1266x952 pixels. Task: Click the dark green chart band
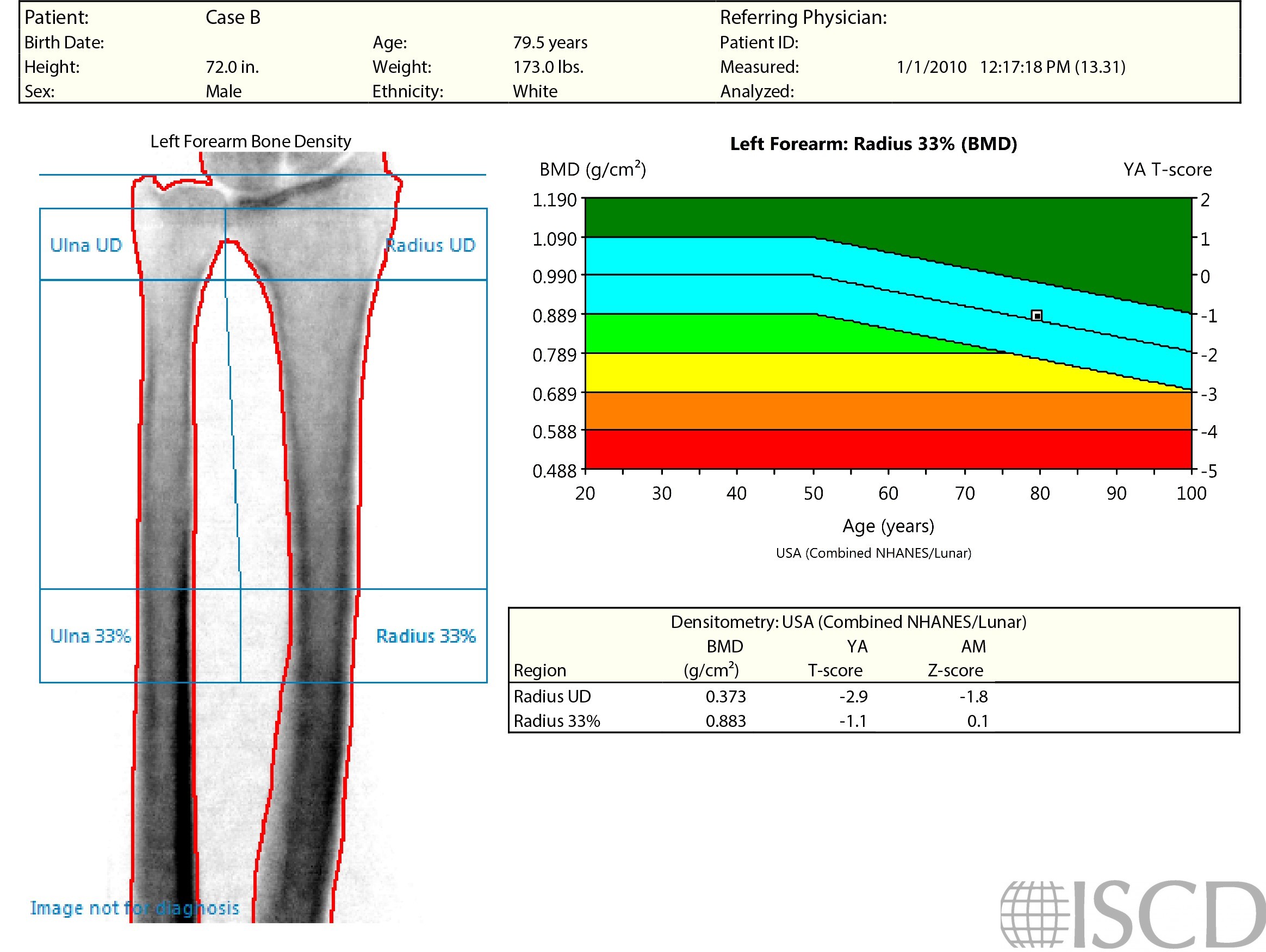[x=859, y=217]
